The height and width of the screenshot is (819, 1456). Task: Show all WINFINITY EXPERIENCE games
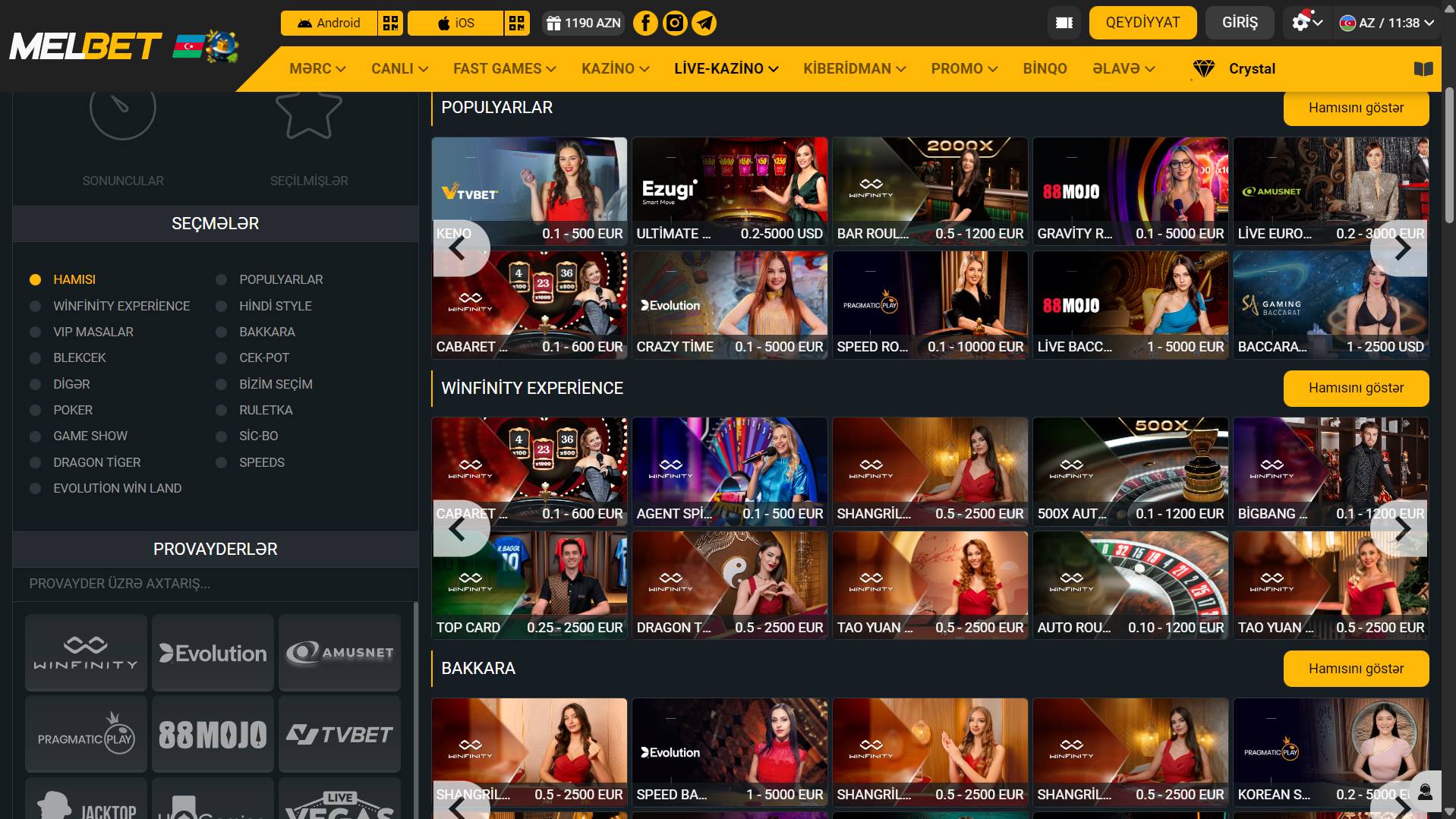(x=1356, y=389)
